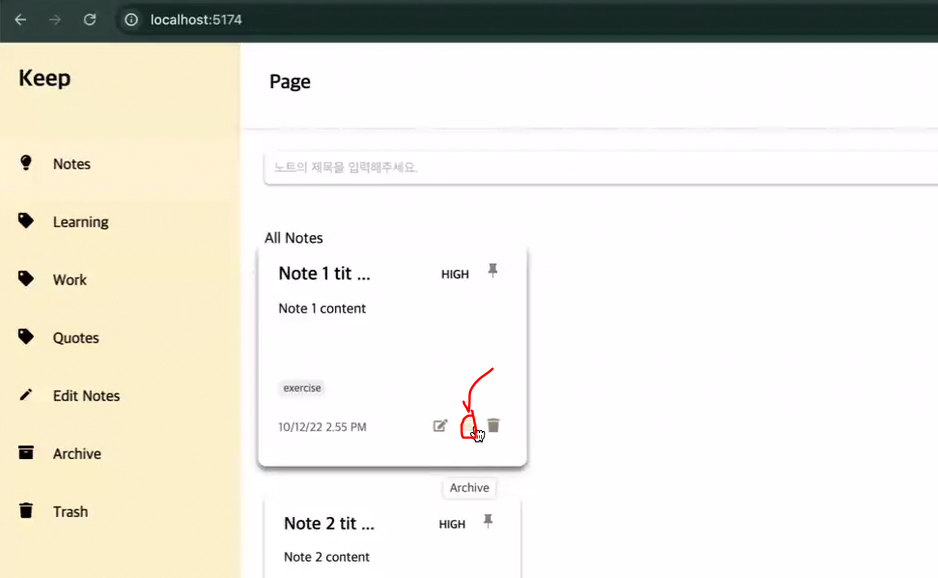
Task: Click the 10/12/22 2.55 PM date text
Action: pos(322,427)
